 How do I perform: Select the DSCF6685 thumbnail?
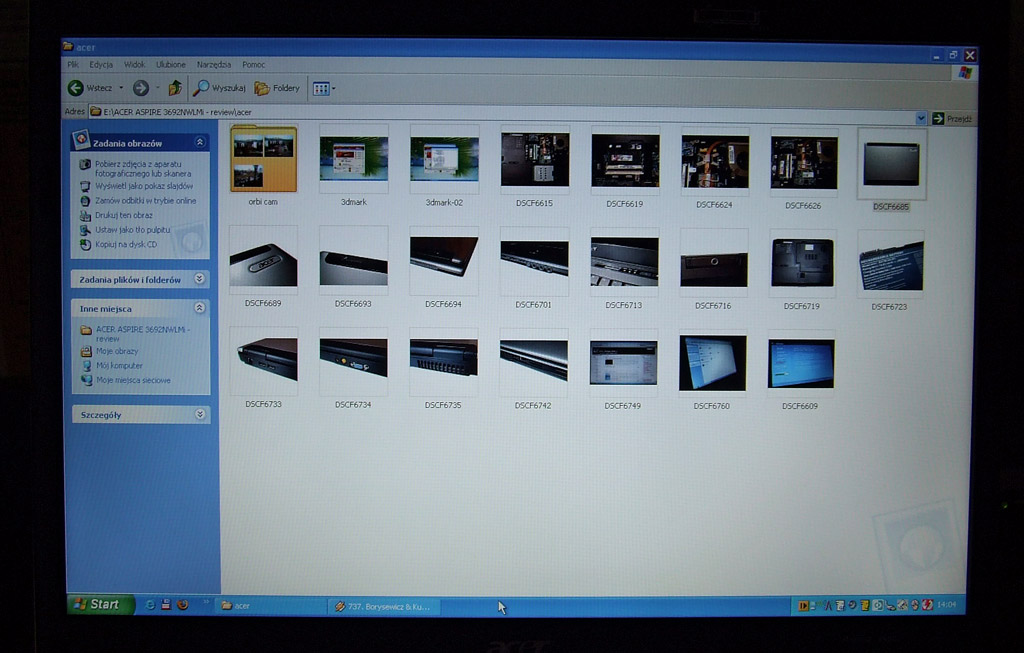(x=891, y=163)
